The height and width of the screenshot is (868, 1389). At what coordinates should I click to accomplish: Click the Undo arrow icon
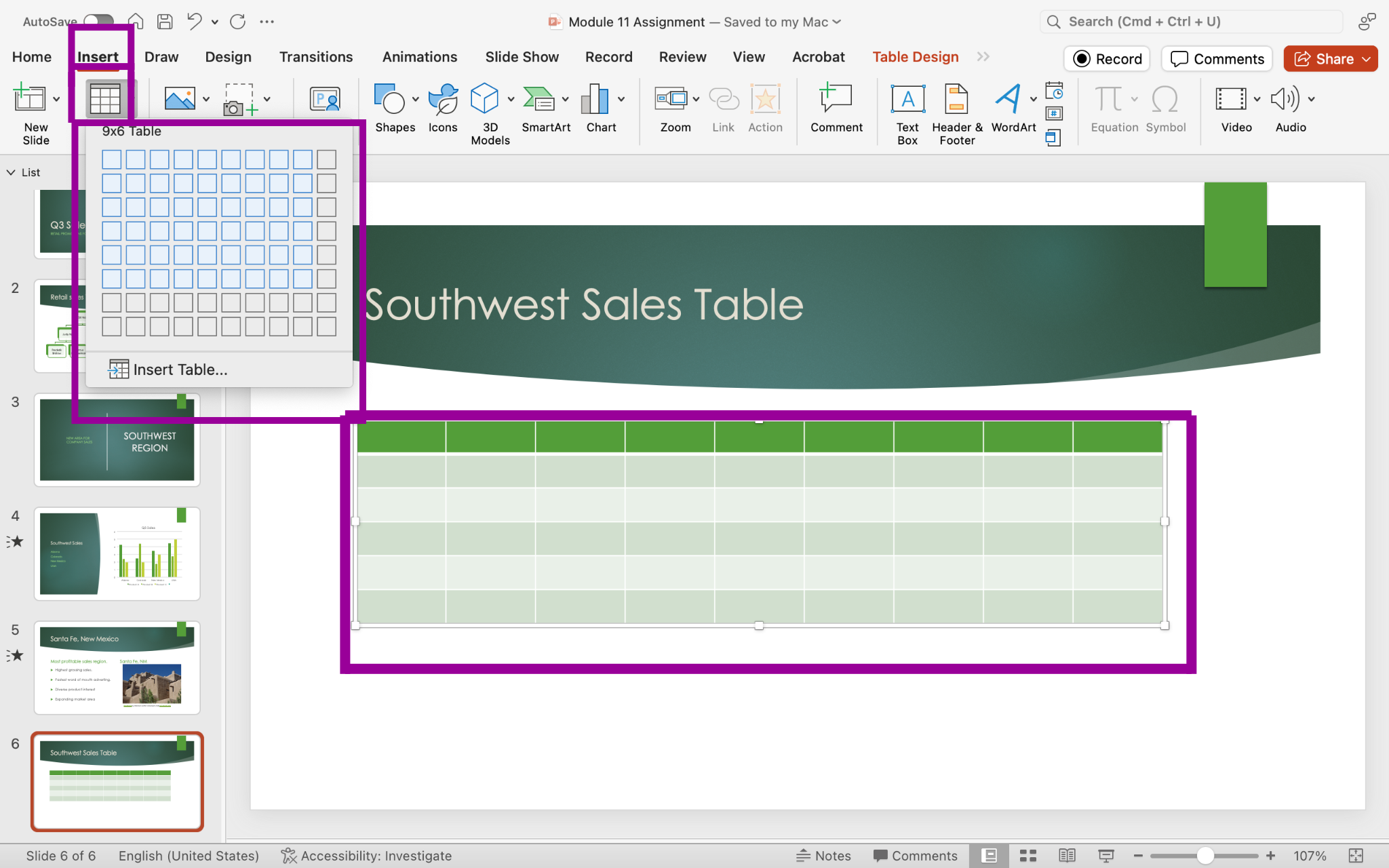click(195, 22)
